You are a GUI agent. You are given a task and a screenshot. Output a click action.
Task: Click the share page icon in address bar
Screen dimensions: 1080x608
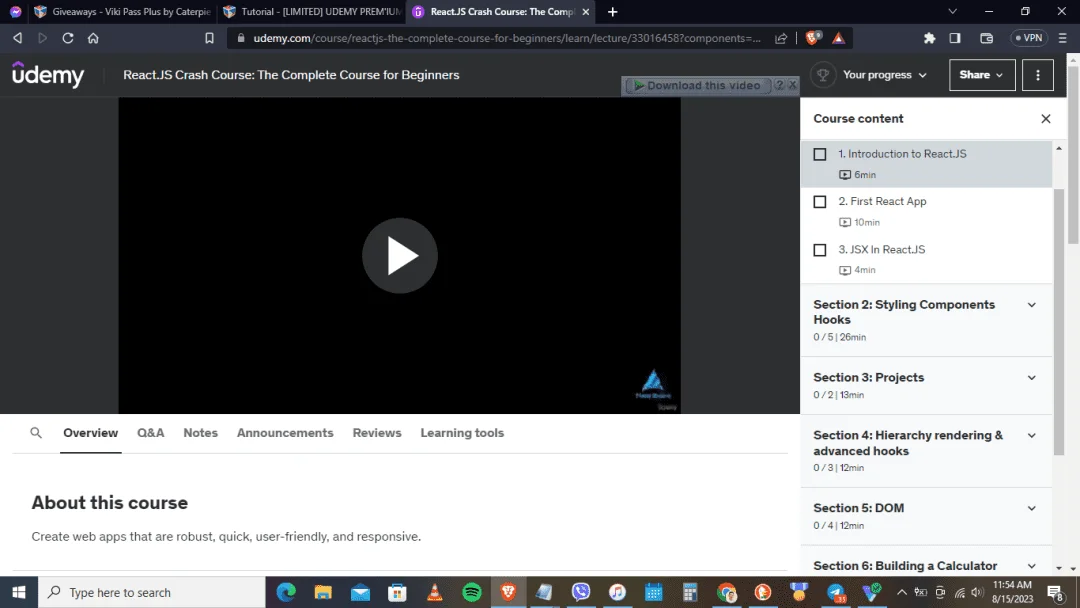(x=780, y=38)
